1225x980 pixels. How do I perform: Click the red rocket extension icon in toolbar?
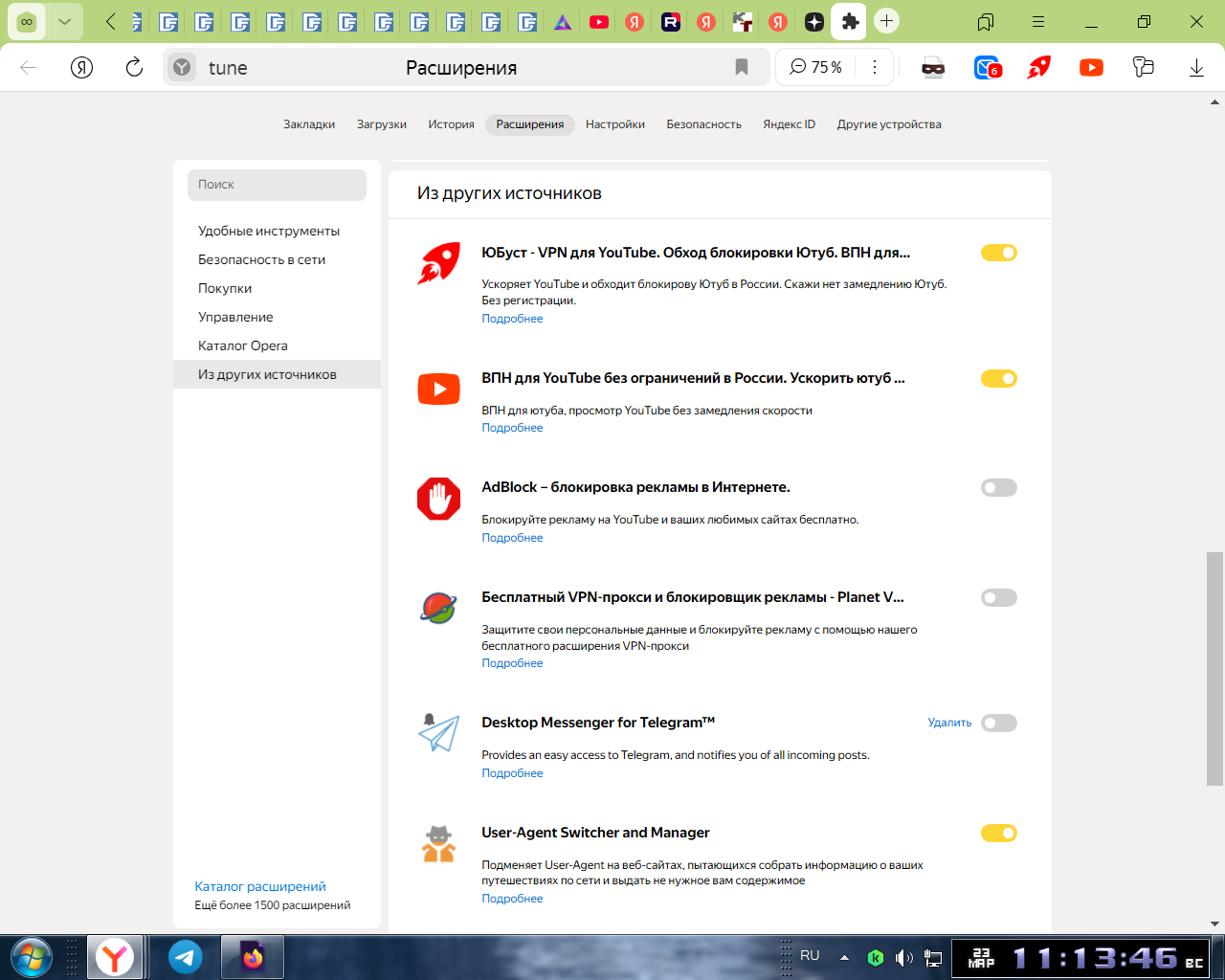pyautogui.click(x=1038, y=67)
